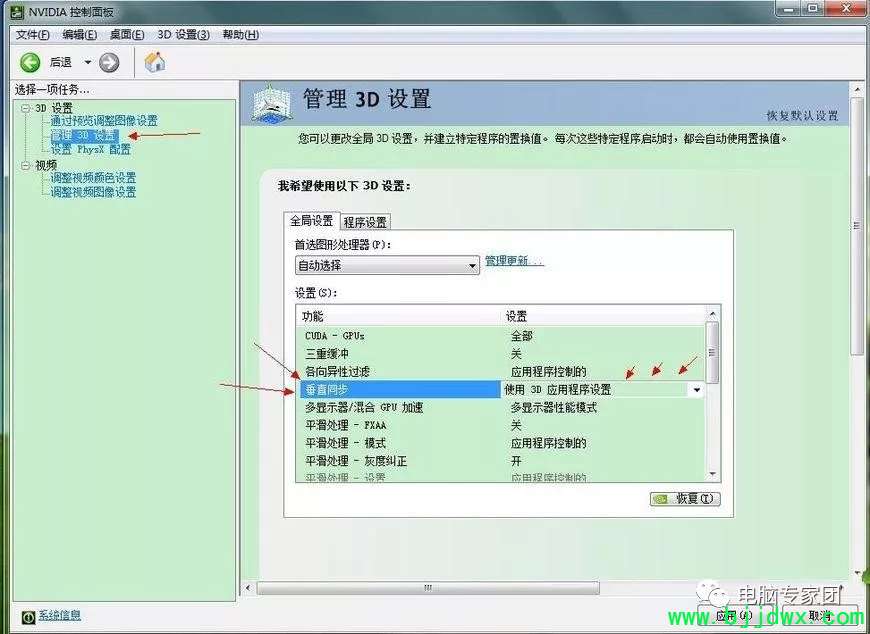Collapse the 视频 tree node
Screen dimensions: 870x634
point(26,165)
